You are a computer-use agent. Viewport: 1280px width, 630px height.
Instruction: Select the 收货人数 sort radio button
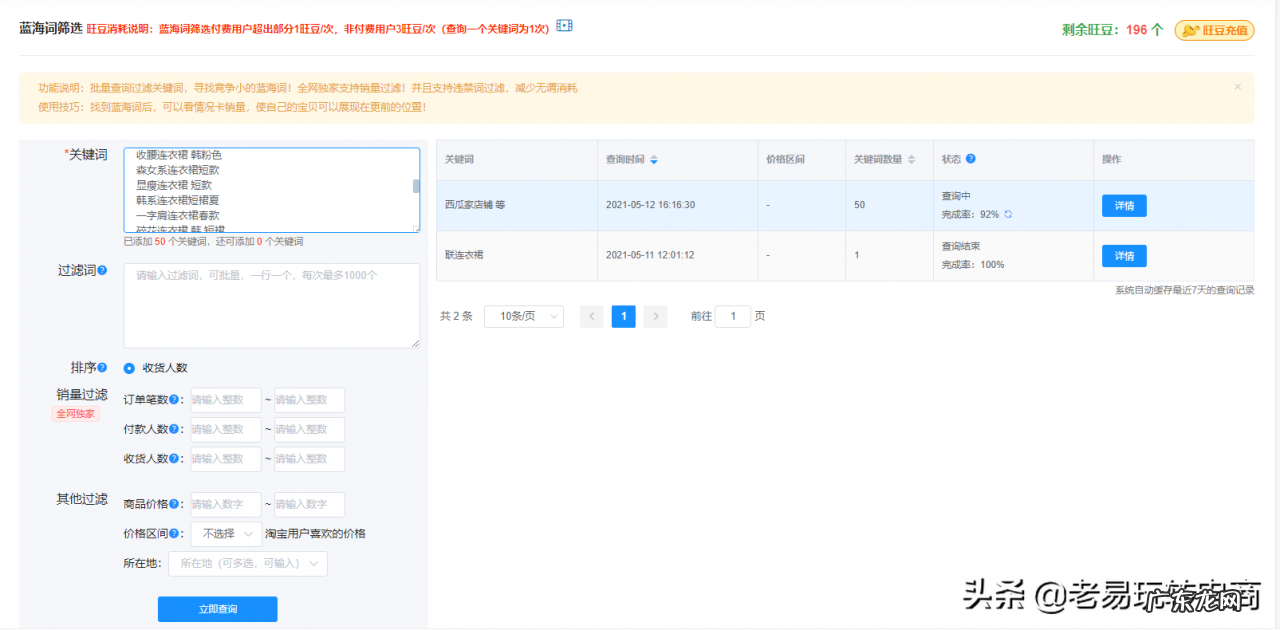coord(129,367)
